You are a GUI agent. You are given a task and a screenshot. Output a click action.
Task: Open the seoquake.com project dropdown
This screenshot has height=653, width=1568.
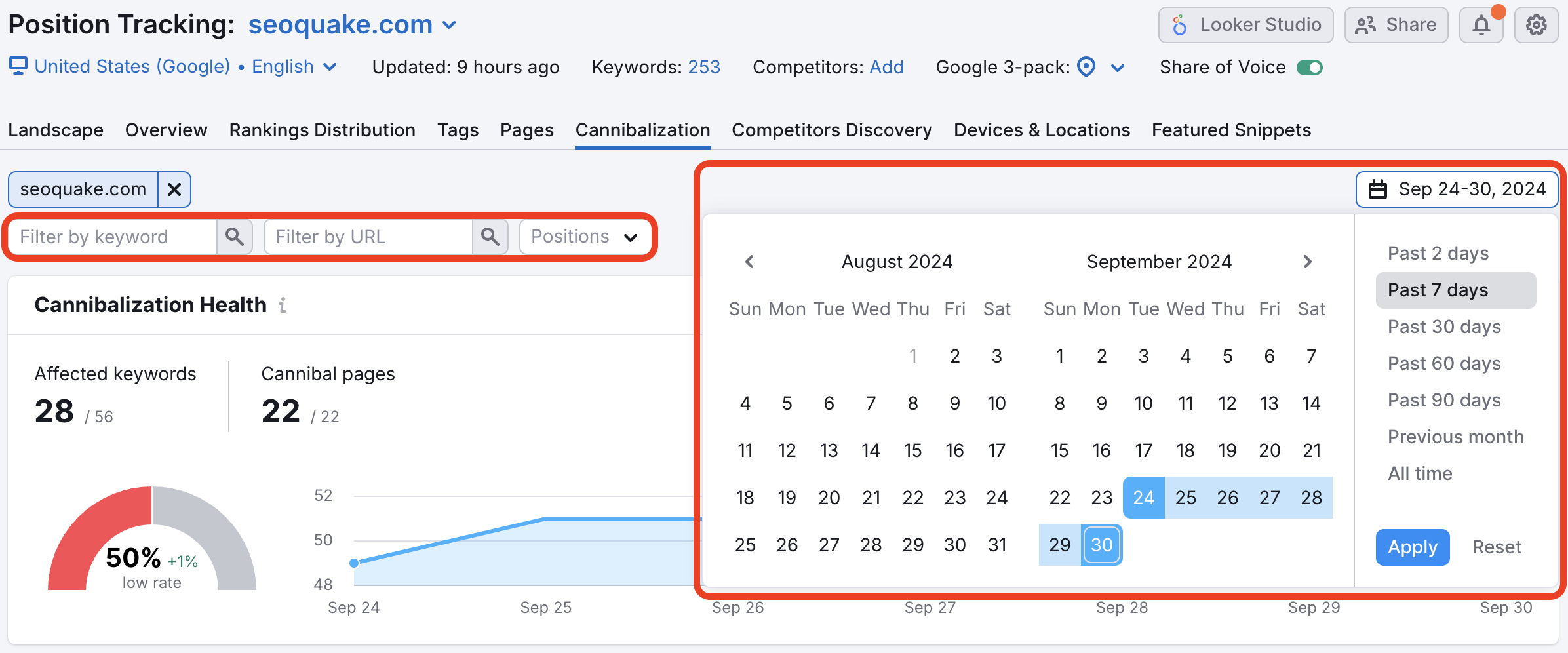(x=352, y=25)
